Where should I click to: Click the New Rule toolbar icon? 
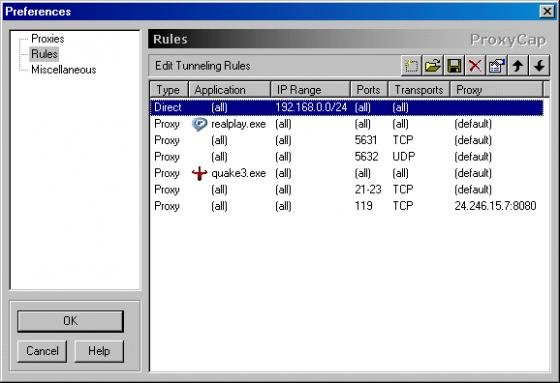point(411,66)
